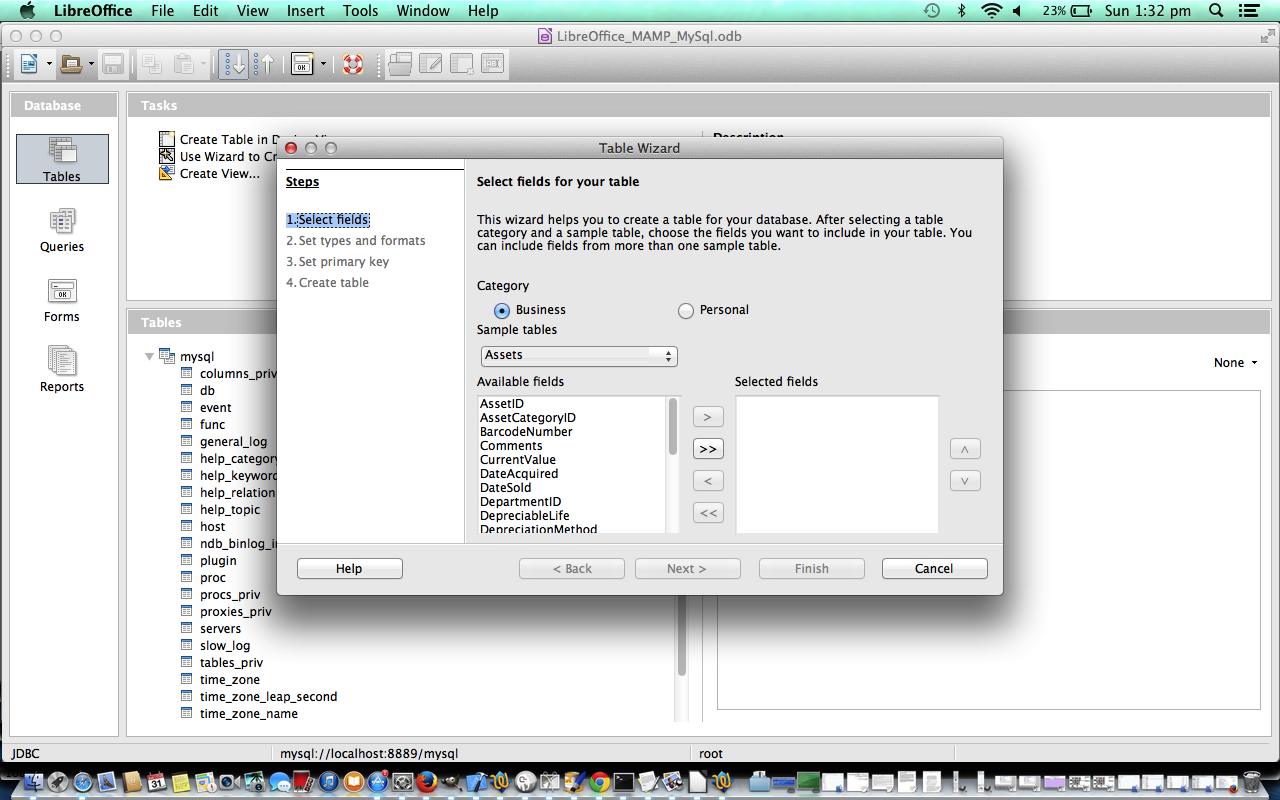The image size is (1280, 800).
Task: Select the Personal category radio button
Action: (x=685, y=310)
